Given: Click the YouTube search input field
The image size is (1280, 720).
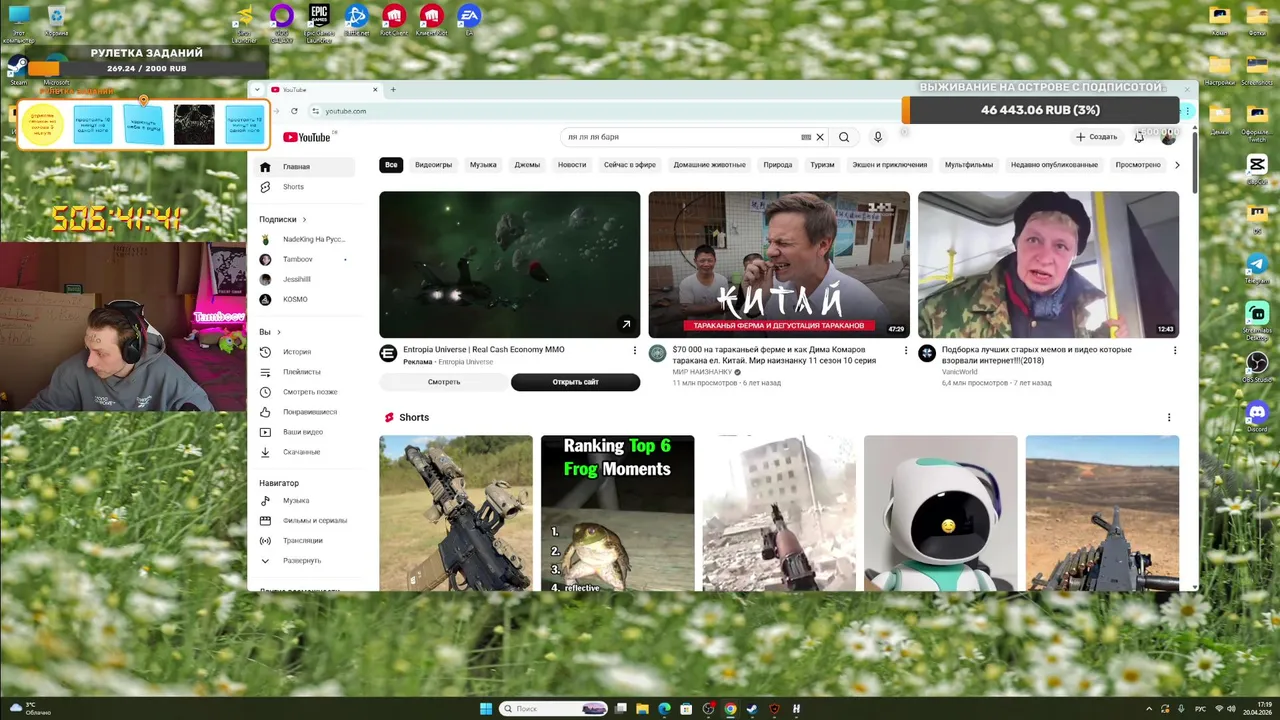Looking at the screenshot, I should (680, 137).
